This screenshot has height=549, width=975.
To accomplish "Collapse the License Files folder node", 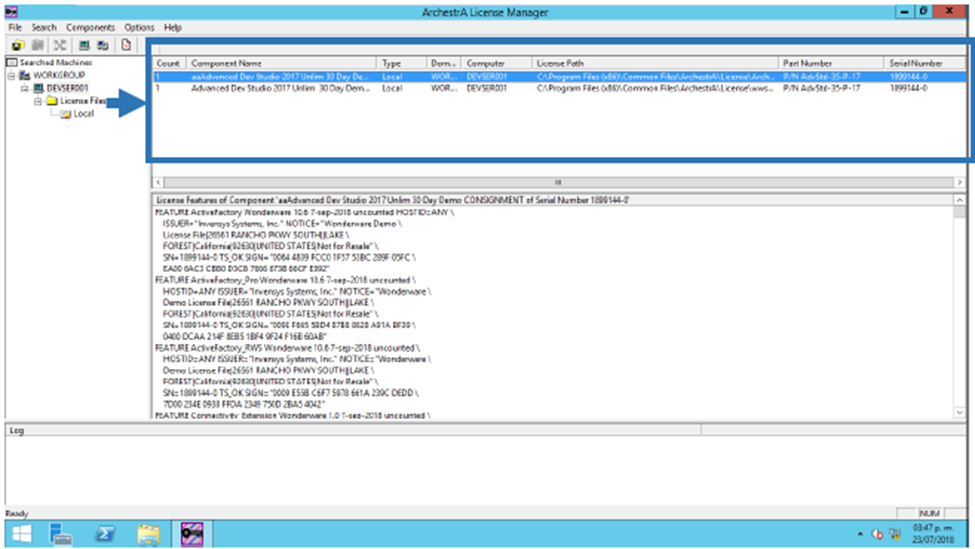I will point(37,101).
